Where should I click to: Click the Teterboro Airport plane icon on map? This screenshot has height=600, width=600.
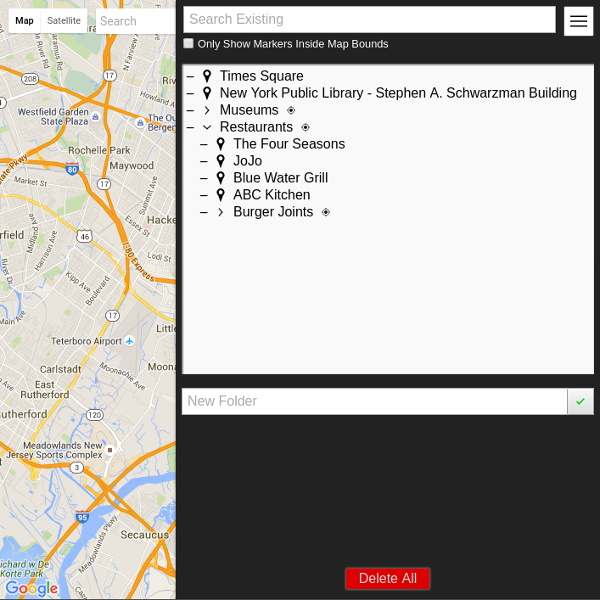[x=130, y=341]
